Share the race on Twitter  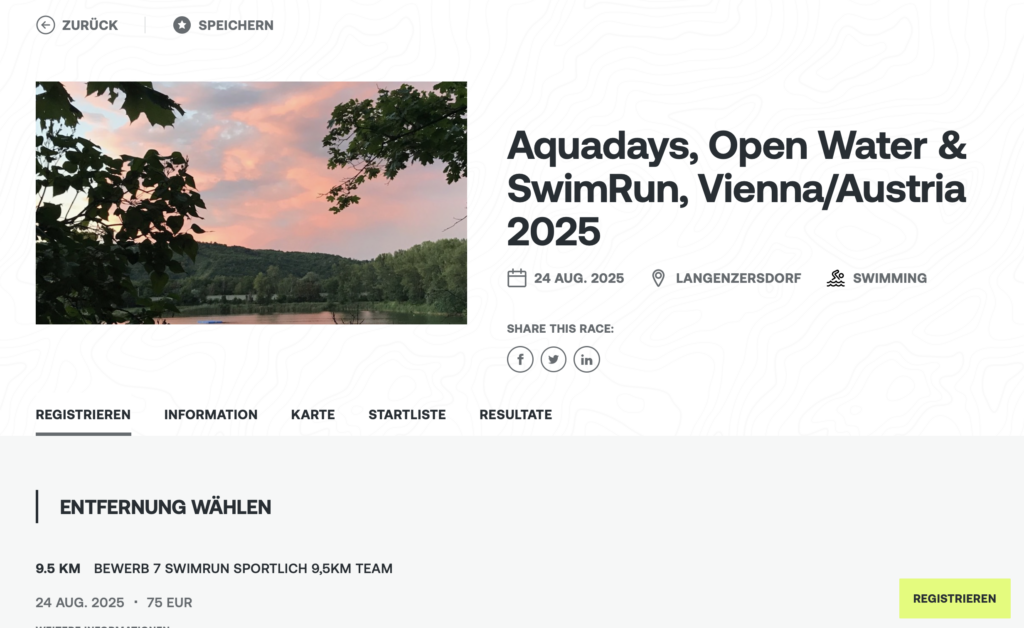pyautogui.click(x=553, y=360)
